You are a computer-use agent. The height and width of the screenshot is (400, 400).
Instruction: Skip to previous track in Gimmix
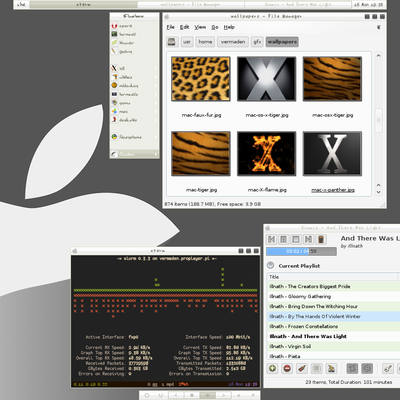pyautogui.click(x=271, y=239)
